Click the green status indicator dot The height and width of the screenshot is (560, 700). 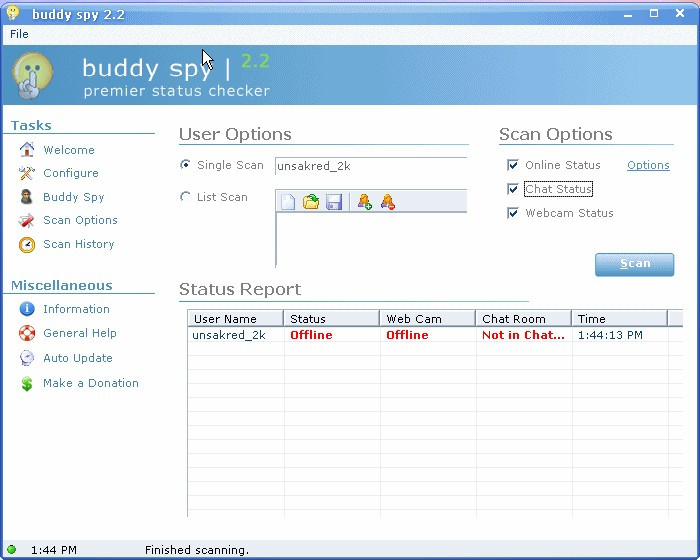(x=12, y=549)
